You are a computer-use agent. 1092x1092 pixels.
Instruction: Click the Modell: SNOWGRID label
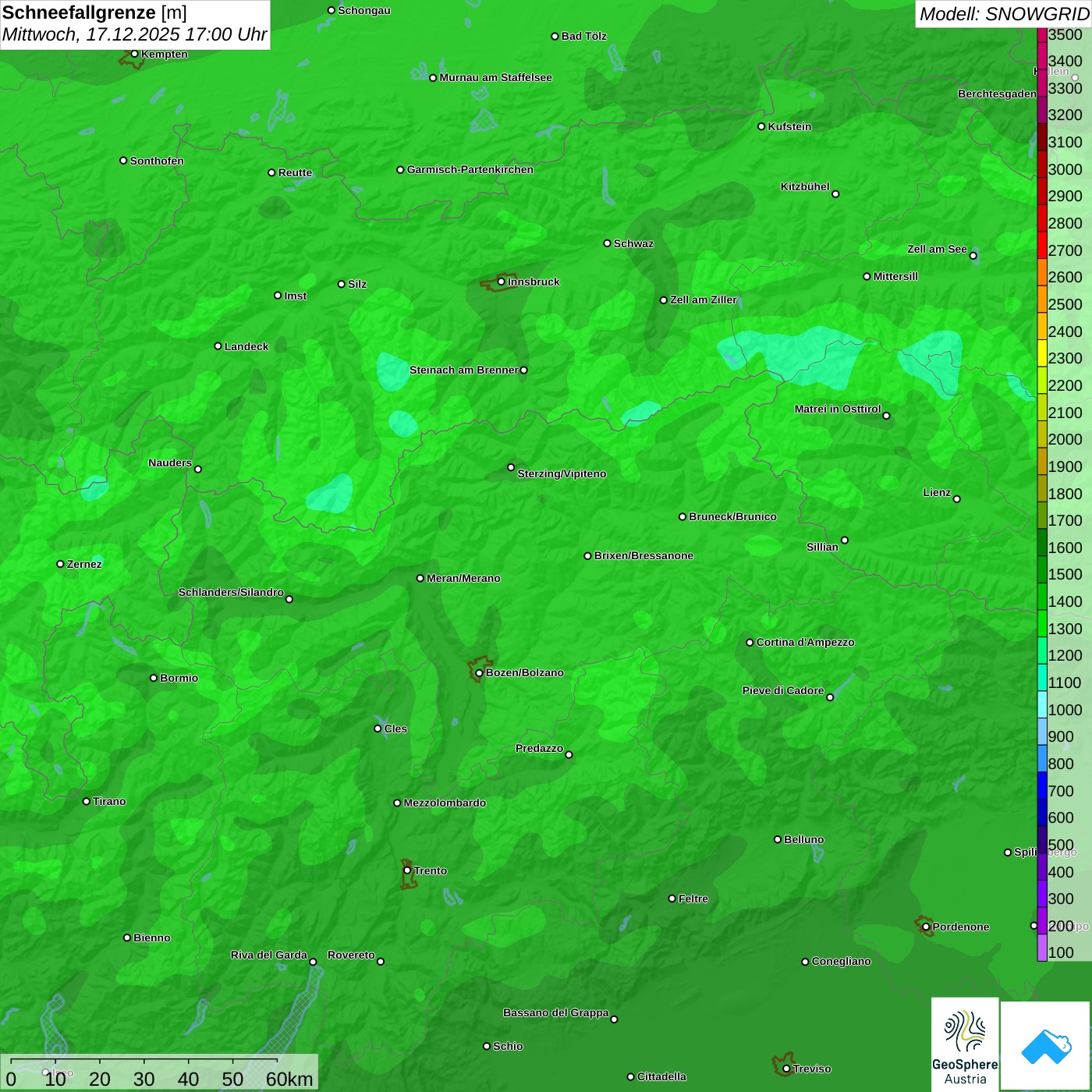click(1004, 14)
